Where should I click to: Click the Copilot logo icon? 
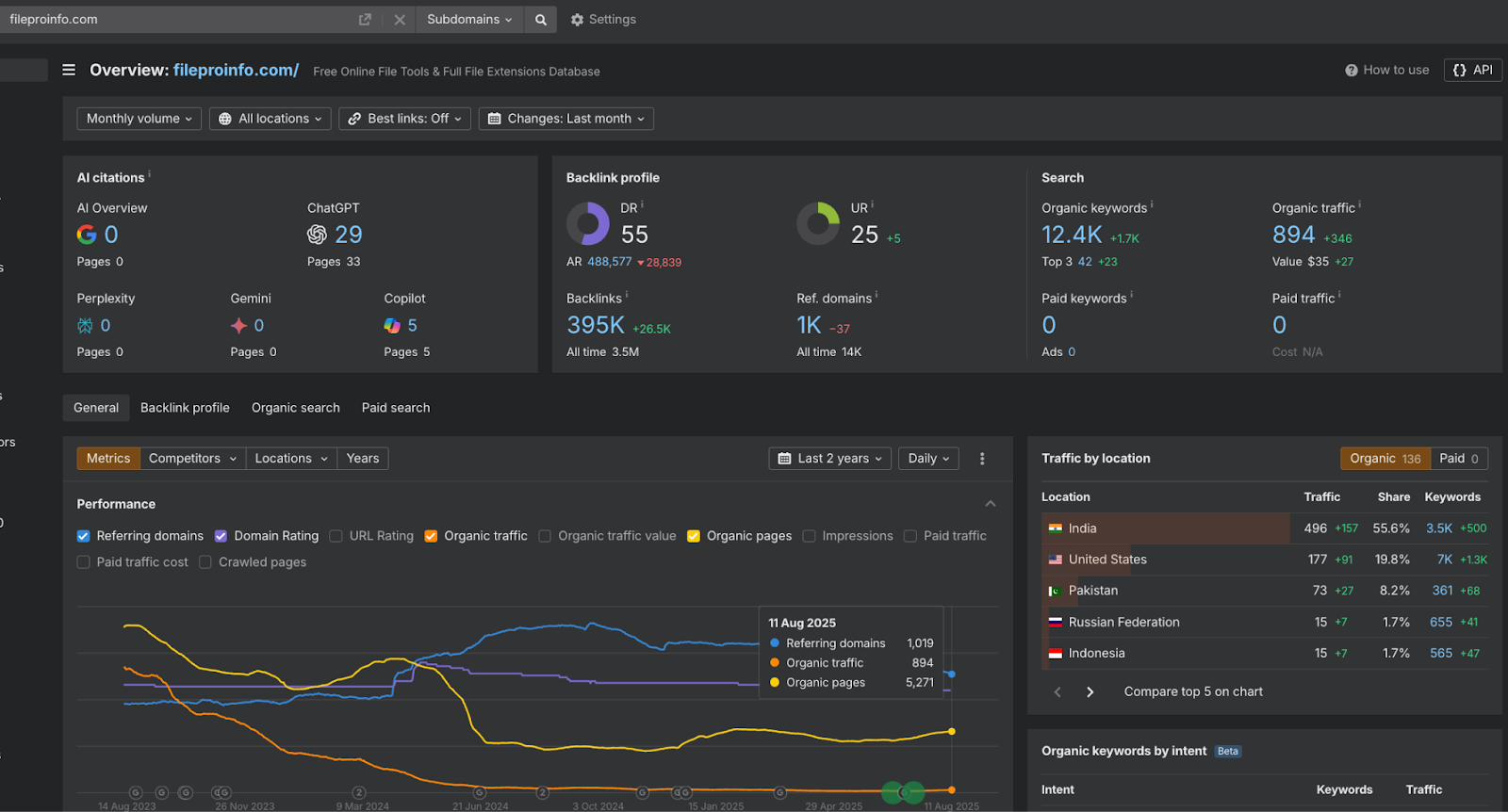point(392,325)
